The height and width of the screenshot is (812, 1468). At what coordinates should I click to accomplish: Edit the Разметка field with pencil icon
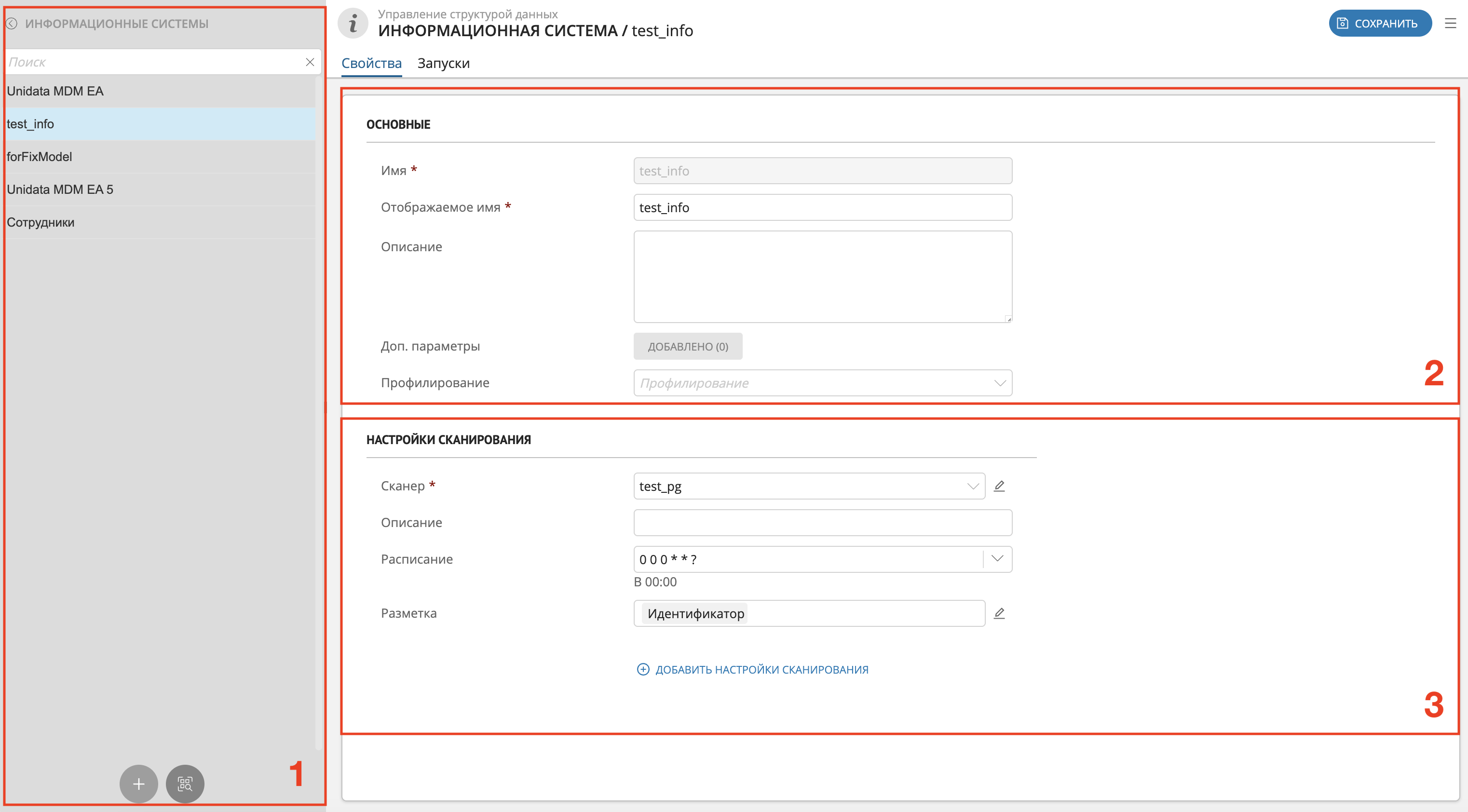tap(1001, 613)
